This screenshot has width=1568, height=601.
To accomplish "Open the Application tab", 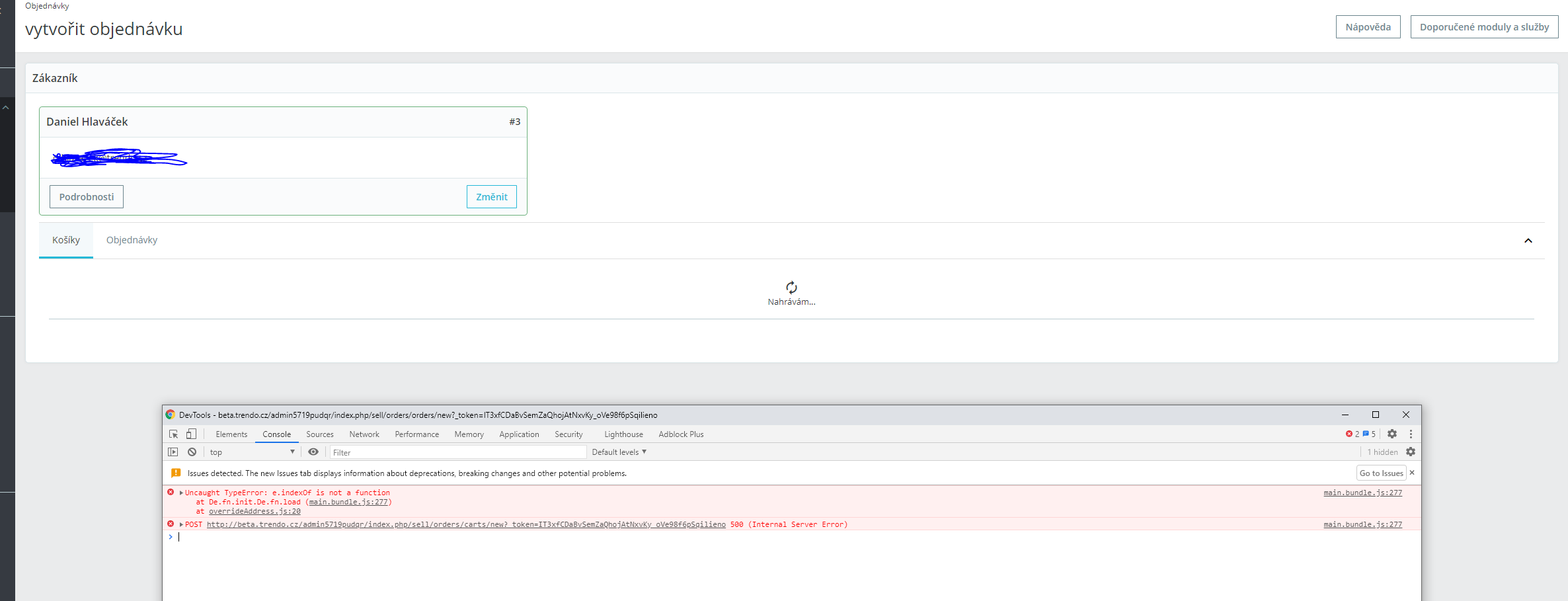I will click(520, 434).
